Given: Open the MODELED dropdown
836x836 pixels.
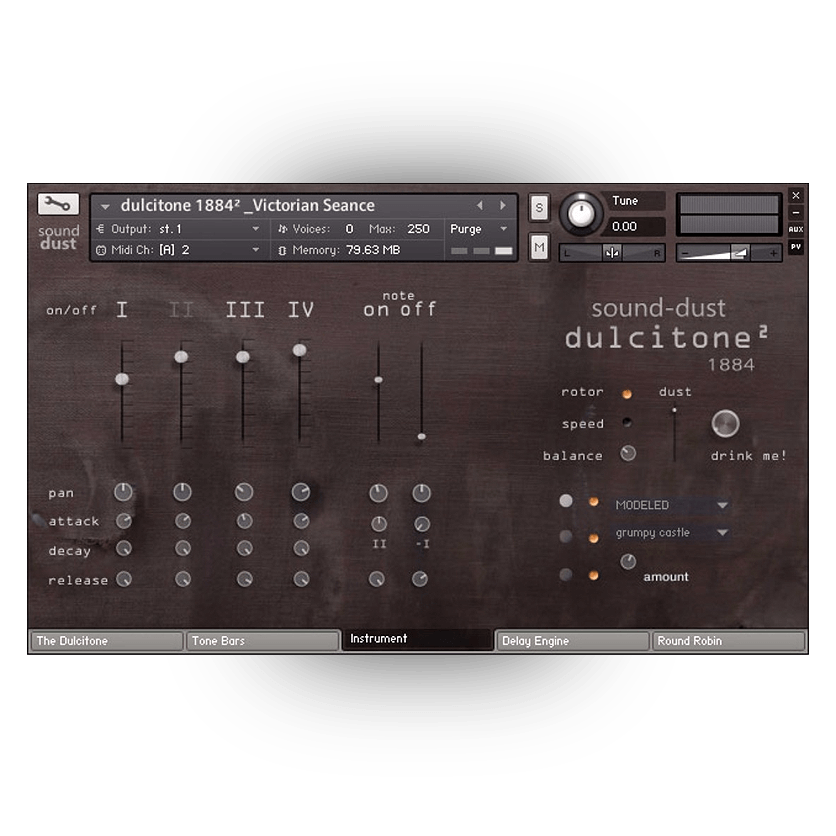Looking at the screenshot, I should click(671, 505).
